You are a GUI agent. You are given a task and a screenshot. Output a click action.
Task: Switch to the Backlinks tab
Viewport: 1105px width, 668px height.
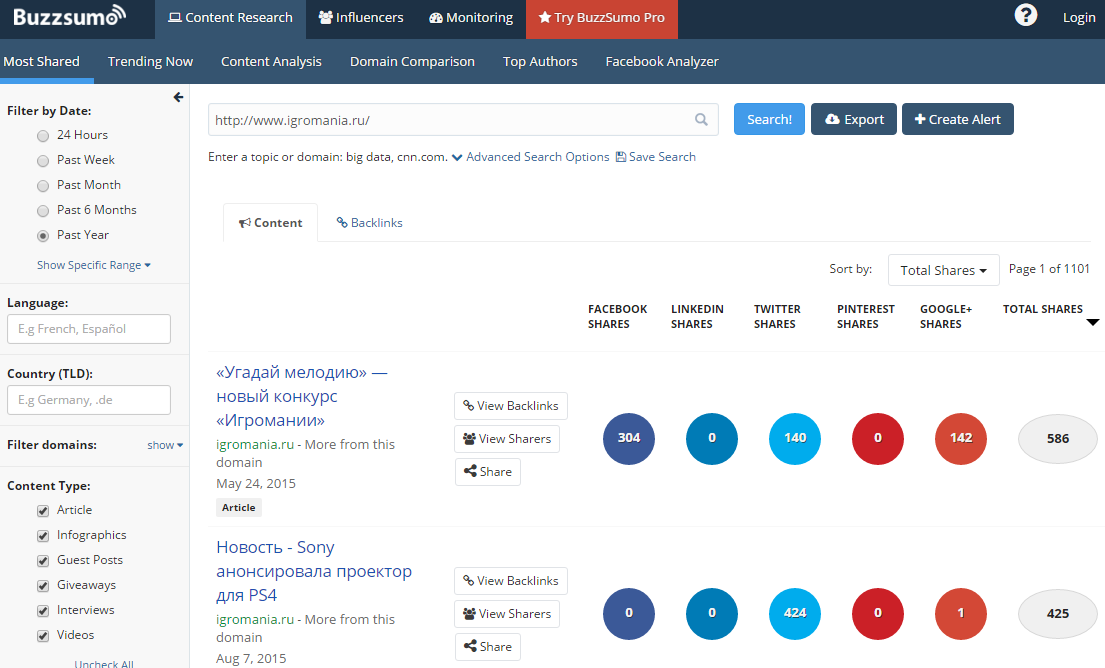(x=370, y=223)
